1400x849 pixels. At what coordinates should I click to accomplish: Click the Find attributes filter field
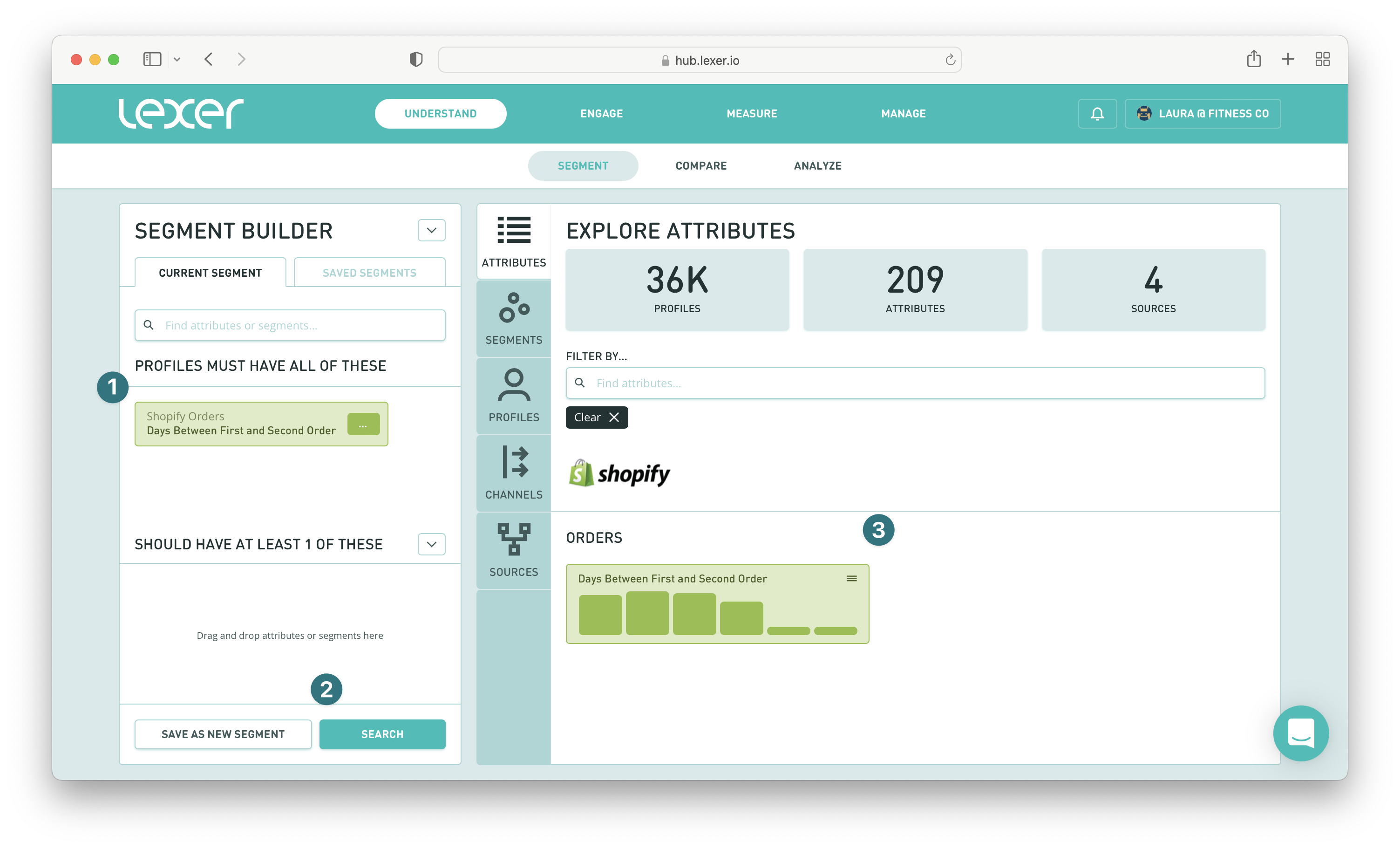[x=915, y=383]
